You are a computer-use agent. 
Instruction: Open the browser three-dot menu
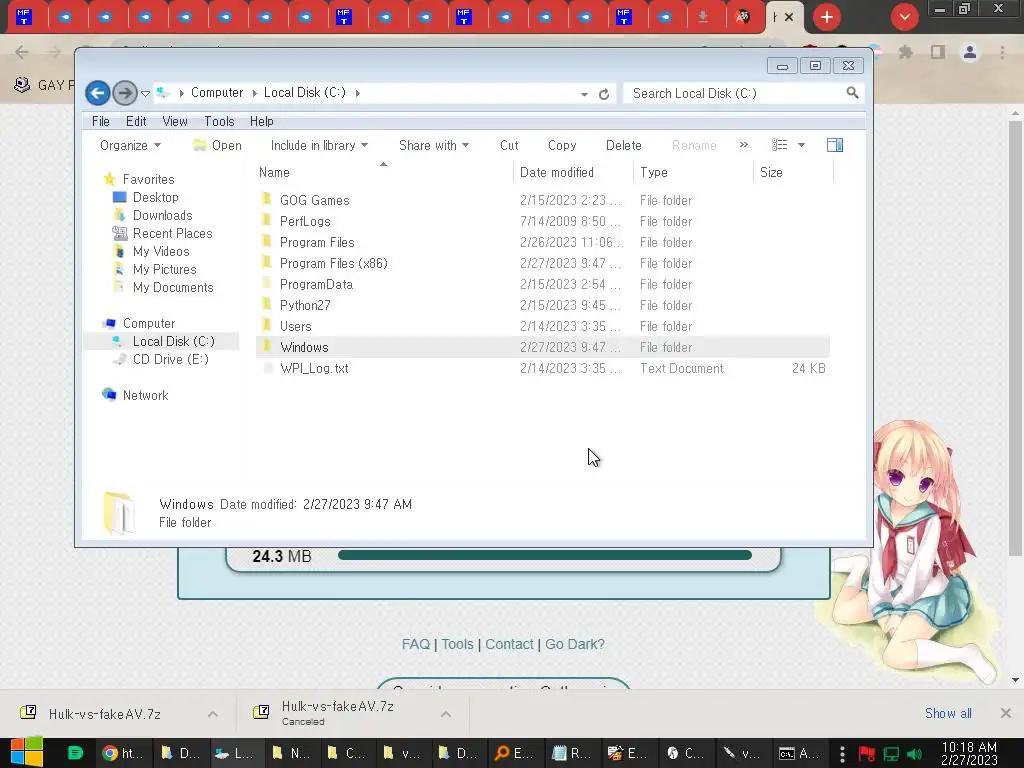(1002, 52)
